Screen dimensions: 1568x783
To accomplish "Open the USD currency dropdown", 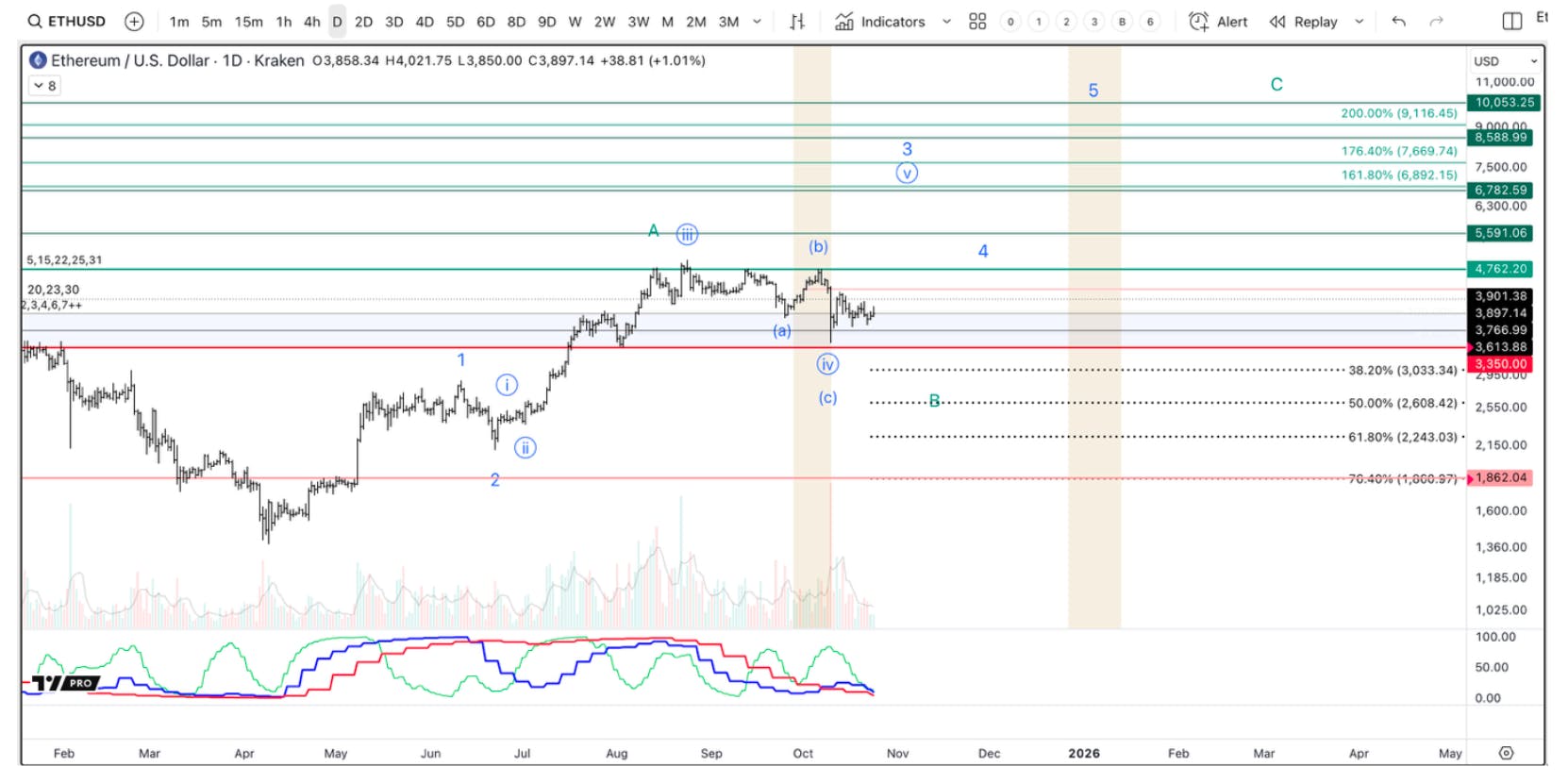I will (1505, 60).
